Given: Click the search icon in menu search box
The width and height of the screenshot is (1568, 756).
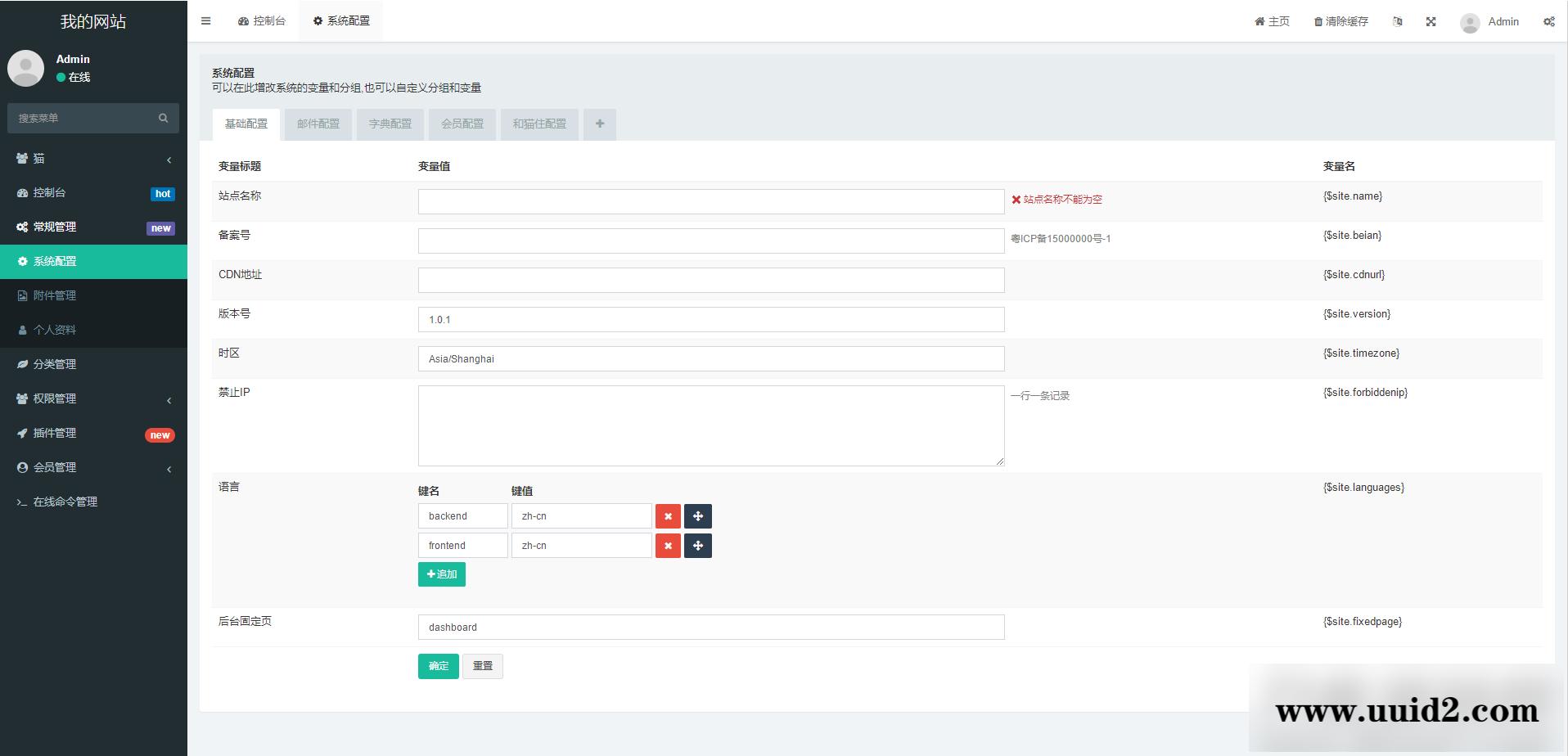Looking at the screenshot, I should point(164,119).
